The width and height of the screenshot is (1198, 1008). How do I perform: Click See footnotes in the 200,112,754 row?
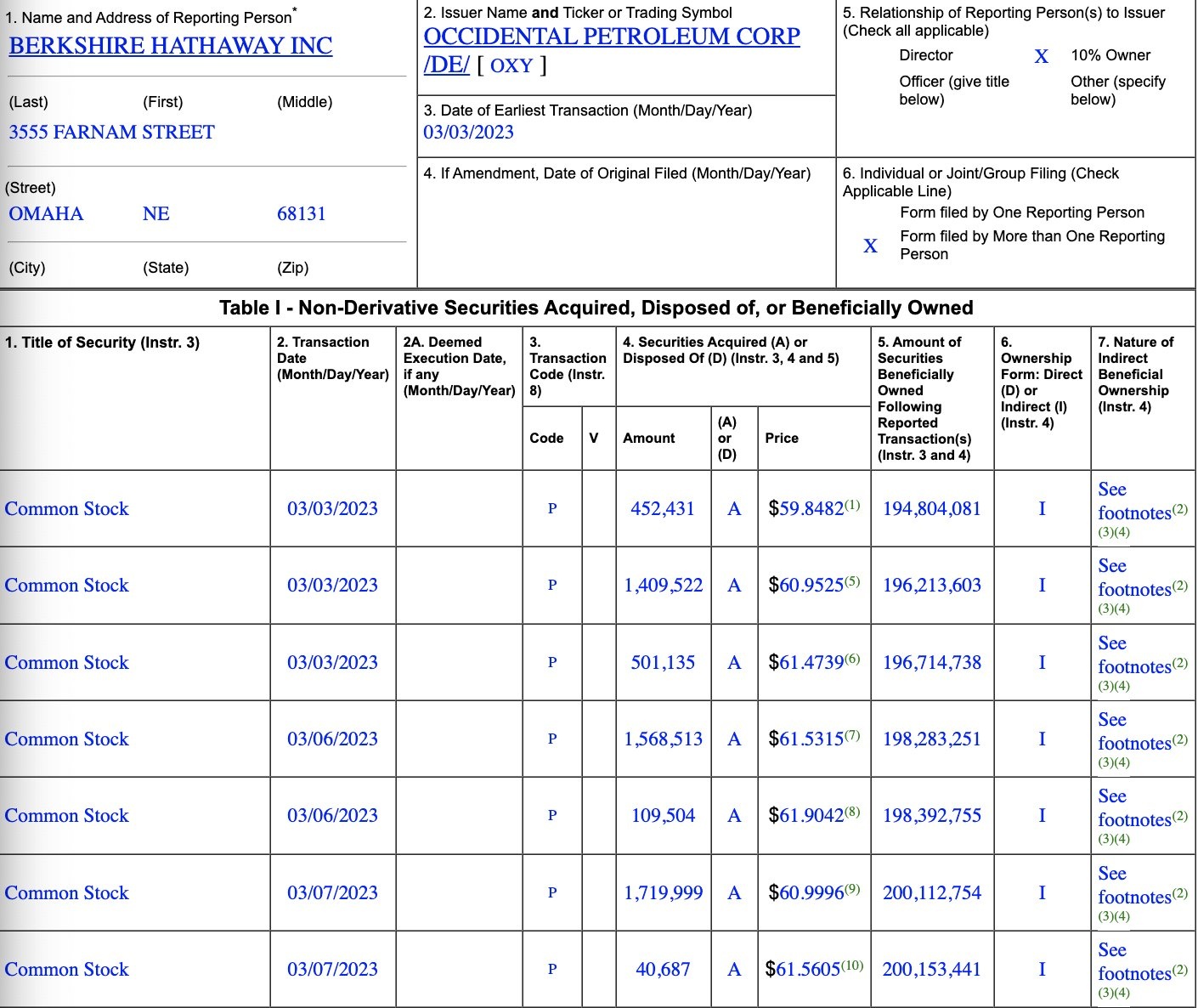point(1134,886)
